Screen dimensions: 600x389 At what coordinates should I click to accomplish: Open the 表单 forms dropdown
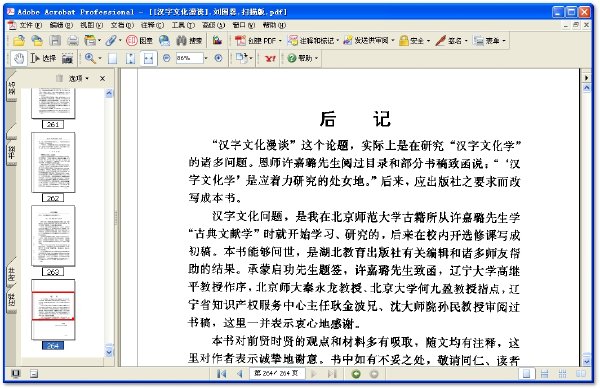(489, 40)
